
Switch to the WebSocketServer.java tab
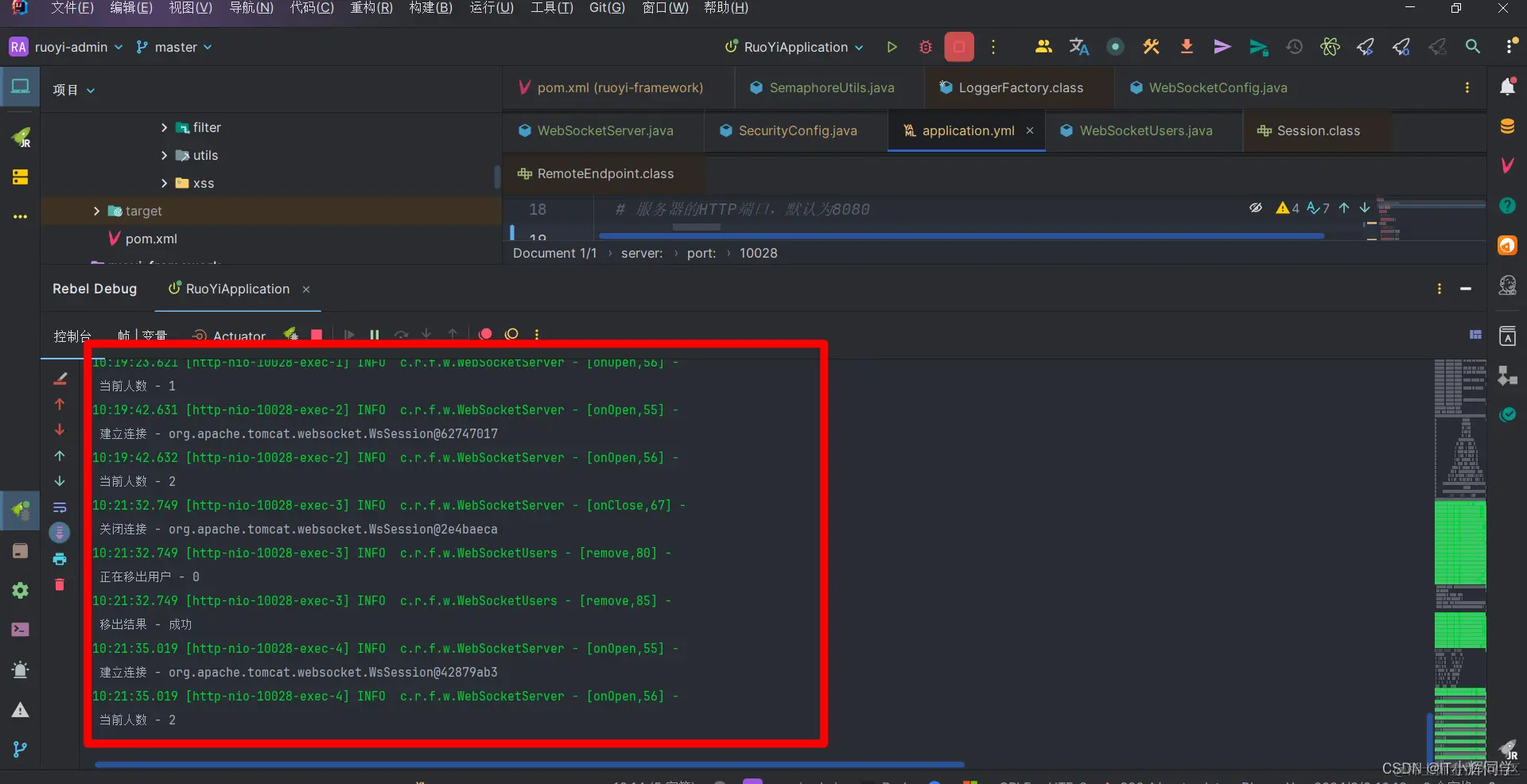click(x=596, y=130)
